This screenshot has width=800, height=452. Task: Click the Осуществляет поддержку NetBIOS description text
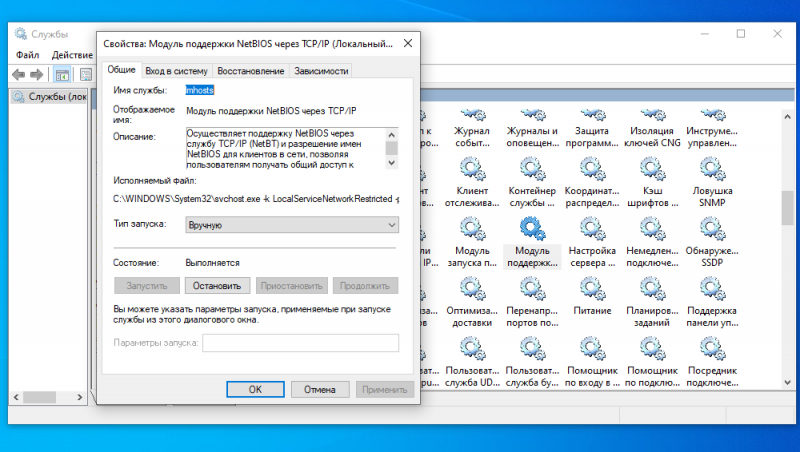click(274, 149)
